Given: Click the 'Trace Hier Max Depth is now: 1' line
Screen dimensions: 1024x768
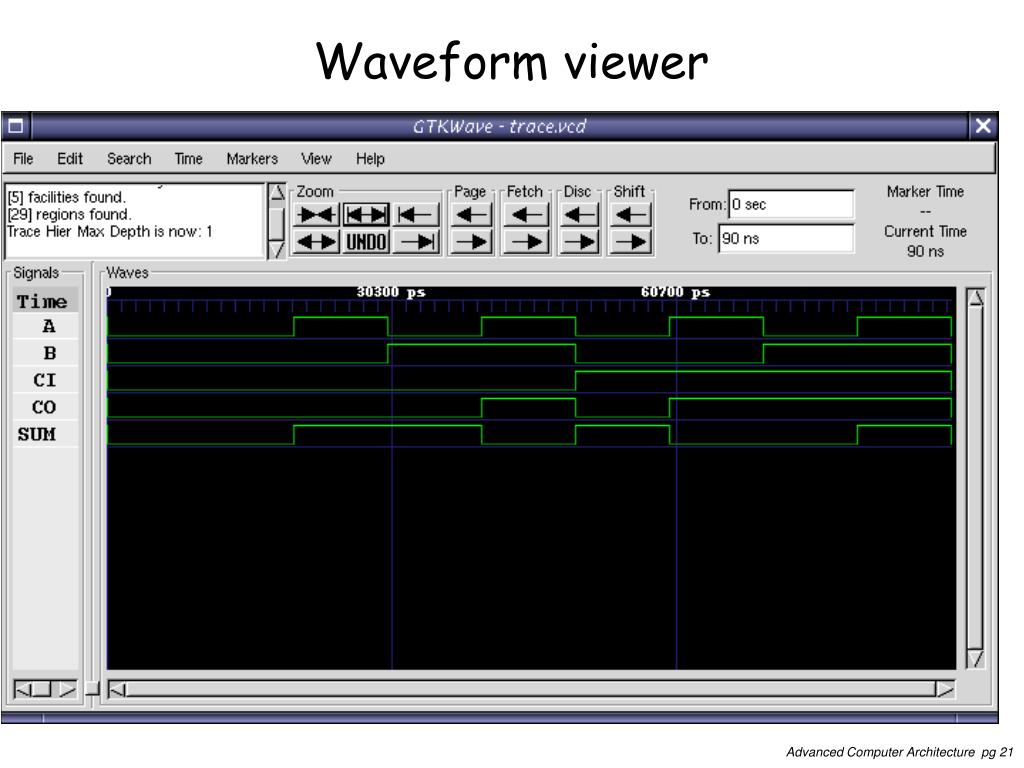Looking at the screenshot, I should point(110,232).
